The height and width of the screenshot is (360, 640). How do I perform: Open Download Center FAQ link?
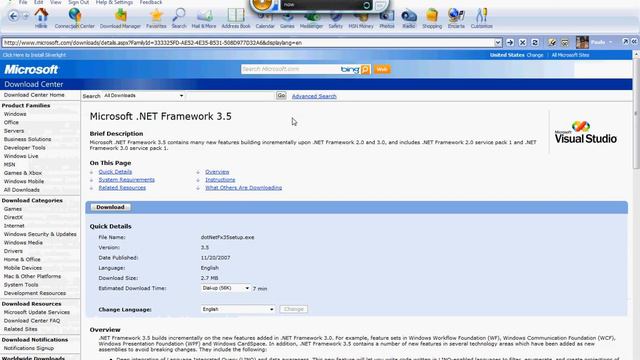tap(32, 321)
